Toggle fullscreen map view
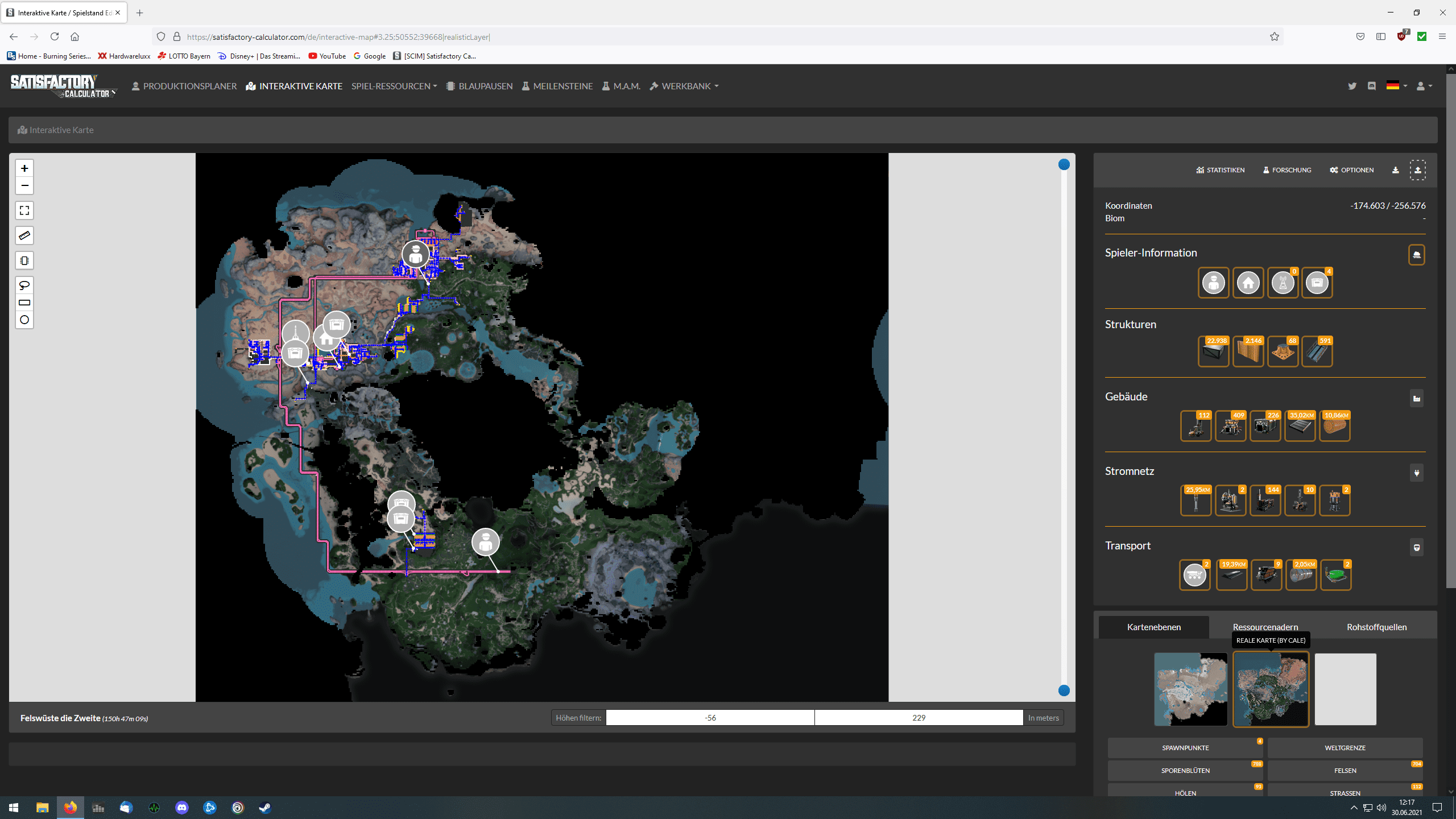Image resolution: width=1456 pixels, height=819 pixels. tap(24, 210)
